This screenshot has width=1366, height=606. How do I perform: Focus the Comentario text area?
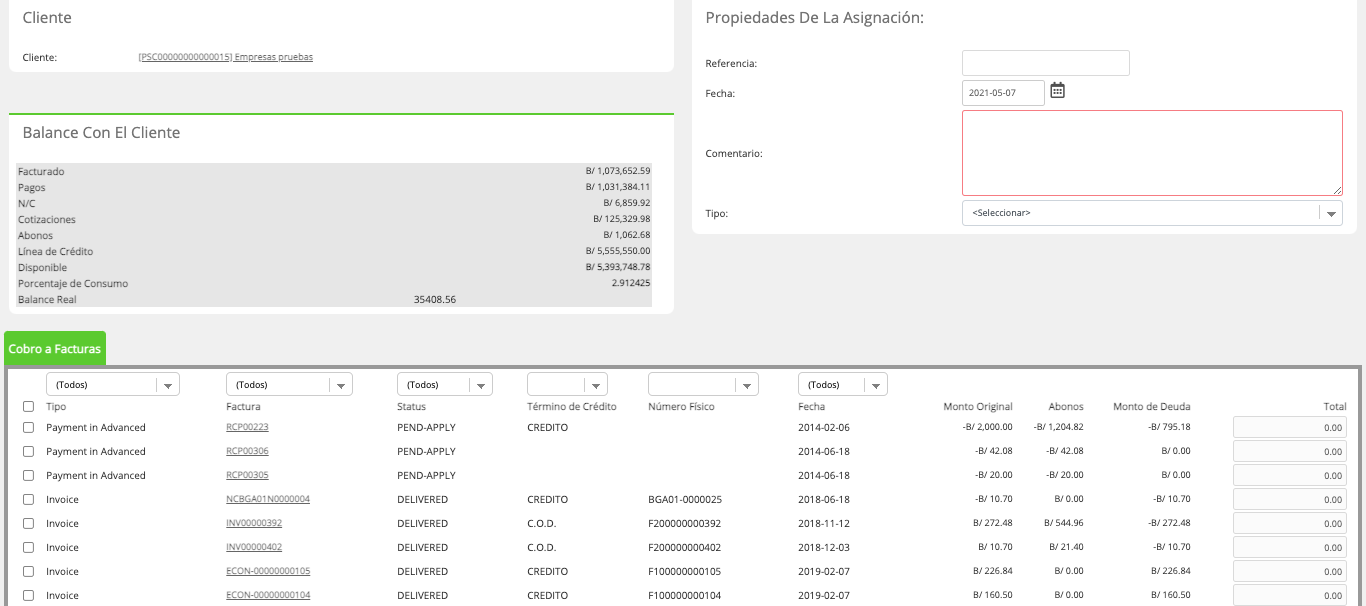coord(1152,153)
